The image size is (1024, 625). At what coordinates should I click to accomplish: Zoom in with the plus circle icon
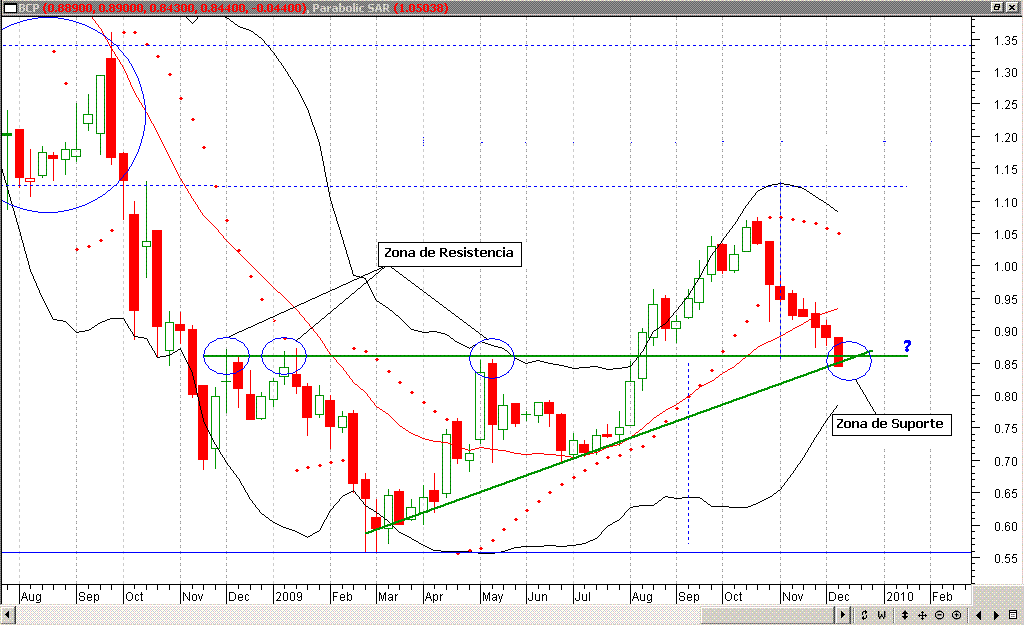pyautogui.click(x=957, y=615)
